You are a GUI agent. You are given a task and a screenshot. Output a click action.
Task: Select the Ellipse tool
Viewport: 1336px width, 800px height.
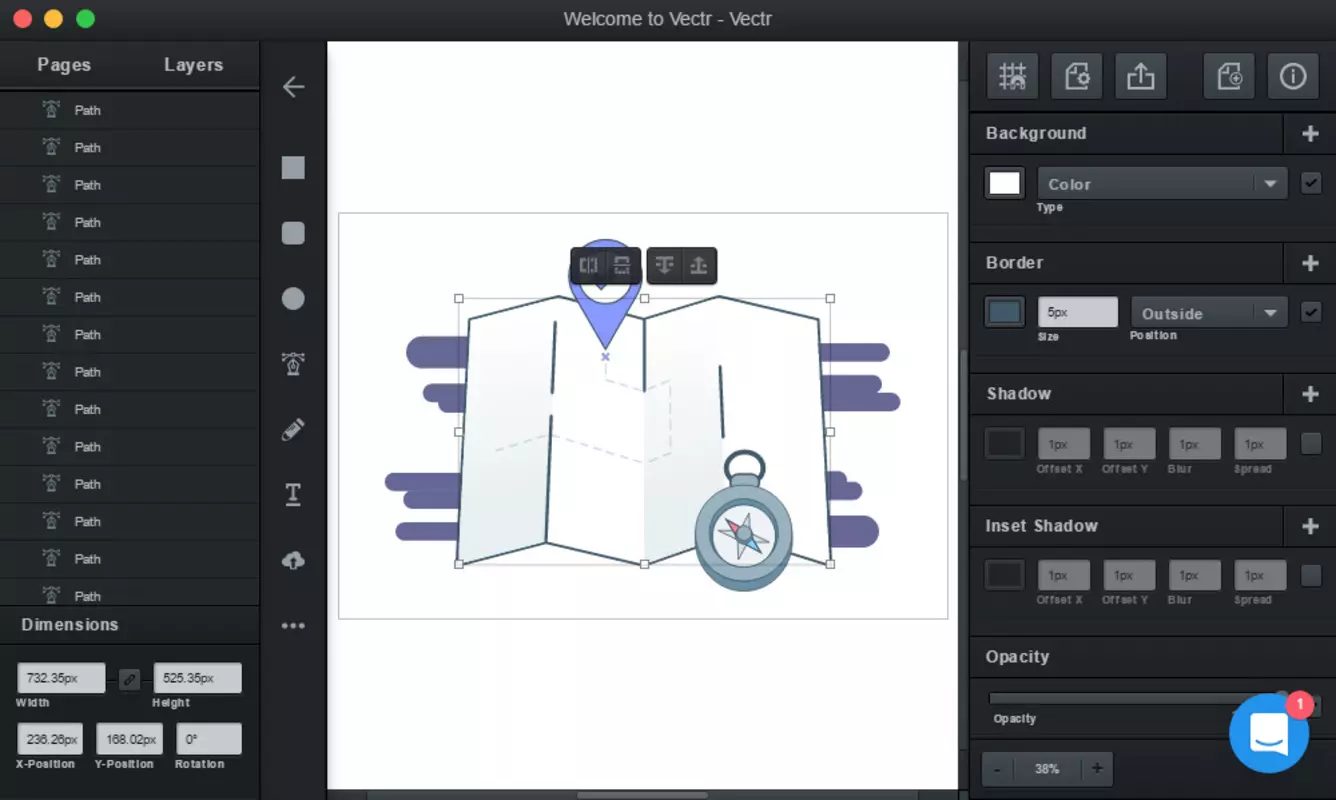[x=293, y=298]
